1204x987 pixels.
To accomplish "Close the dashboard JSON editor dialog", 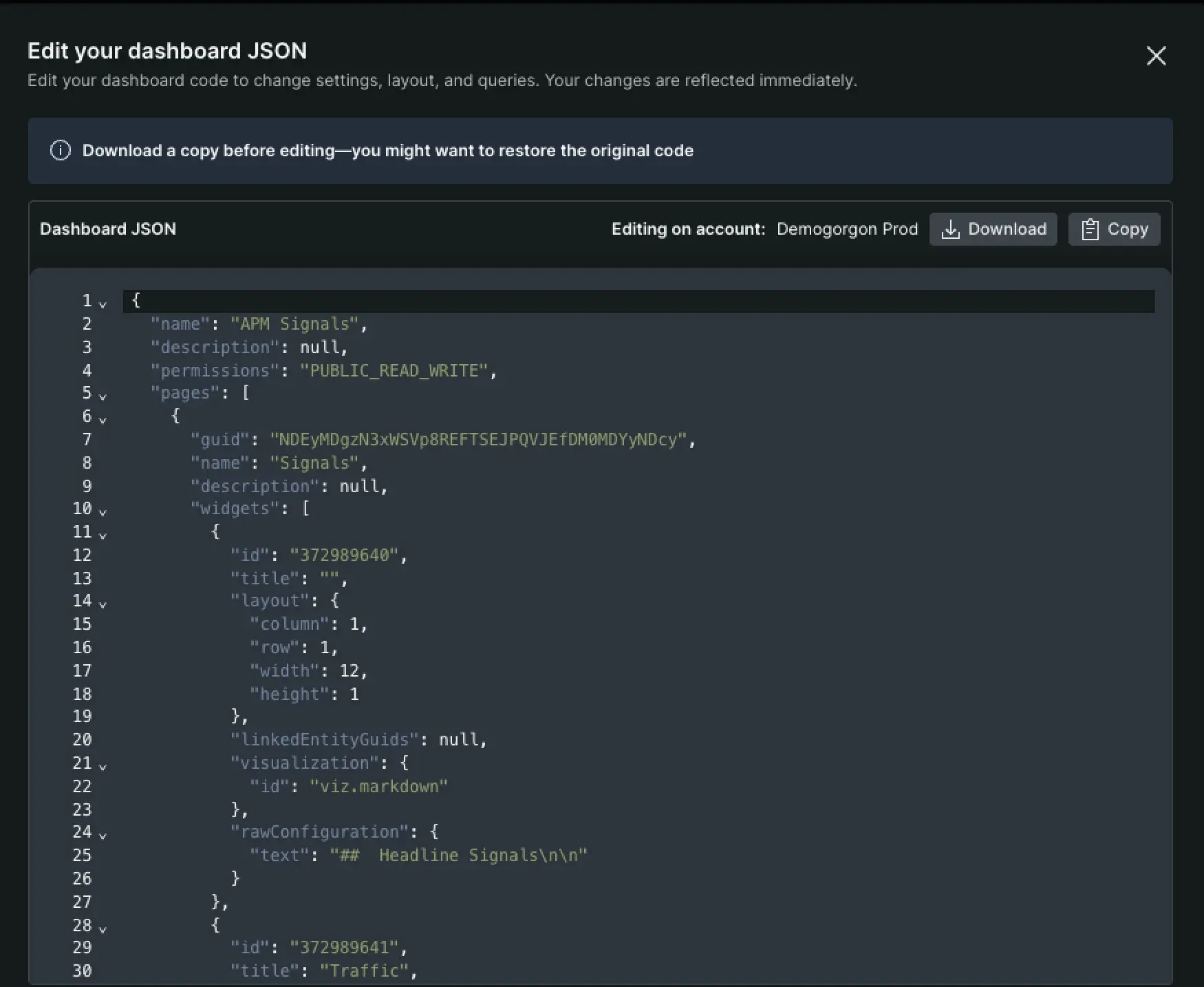I will pyautogui.click(x=1156, y=56).
